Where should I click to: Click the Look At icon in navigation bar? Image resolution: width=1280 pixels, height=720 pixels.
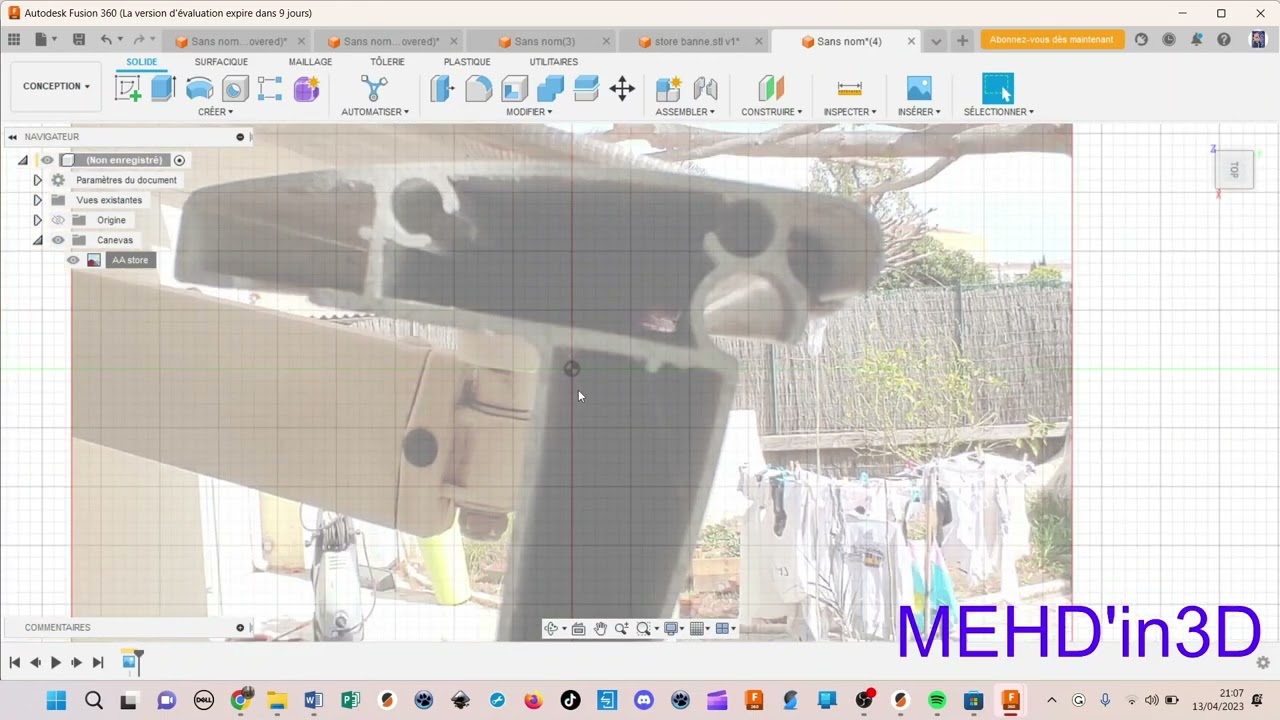[578, 629]
